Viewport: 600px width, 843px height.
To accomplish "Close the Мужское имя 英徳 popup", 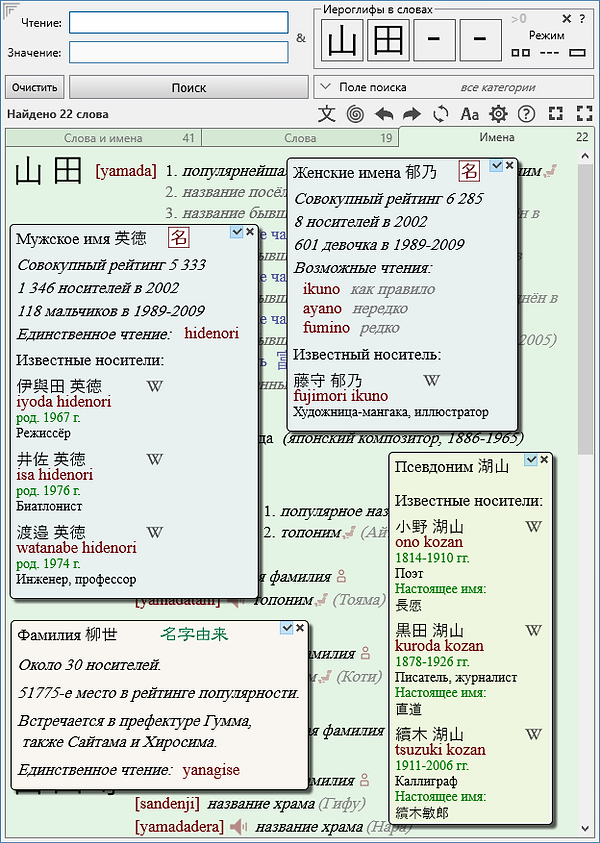I will [x=249, y=232].
